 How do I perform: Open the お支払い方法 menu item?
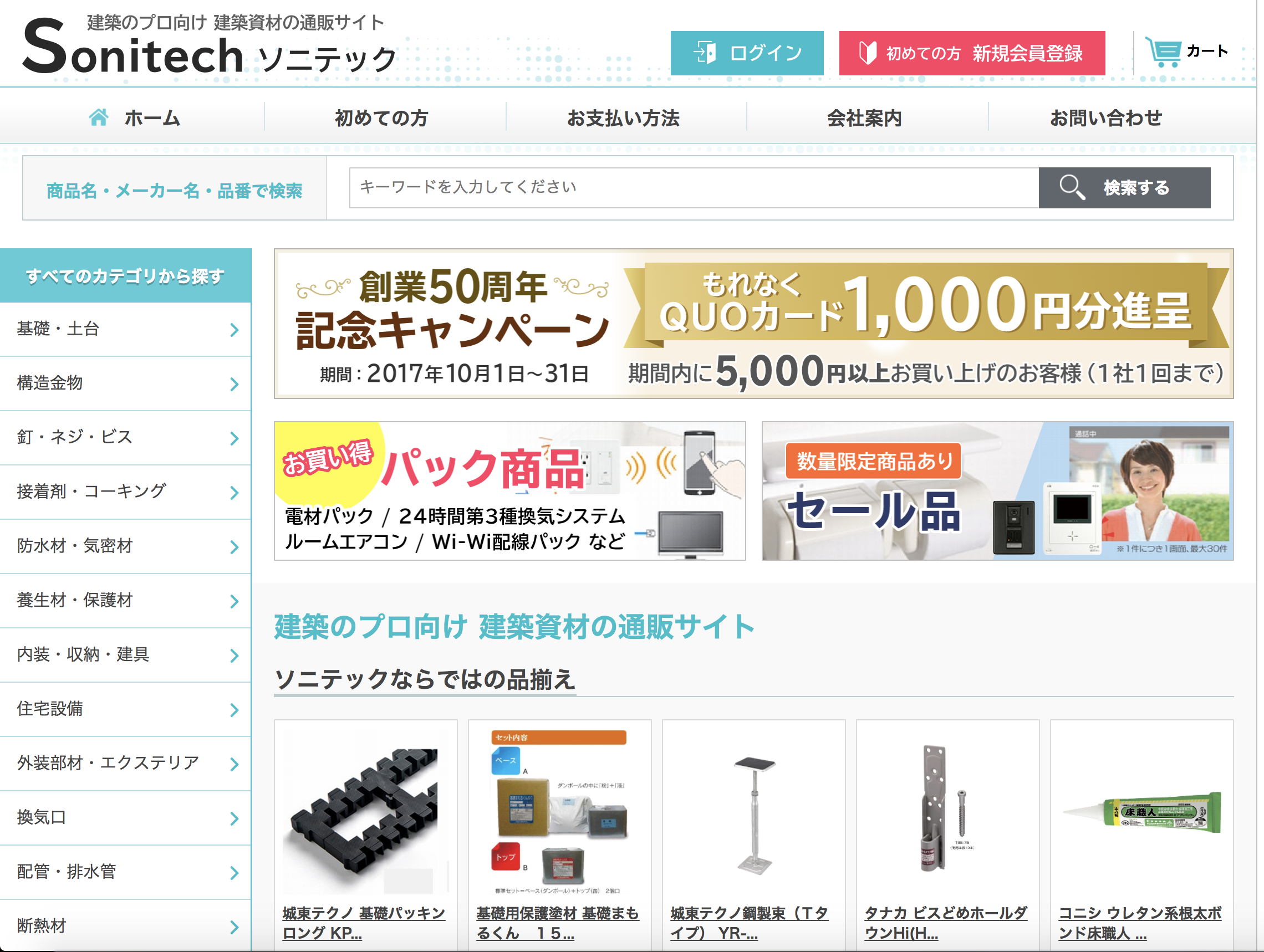(624, 118)
